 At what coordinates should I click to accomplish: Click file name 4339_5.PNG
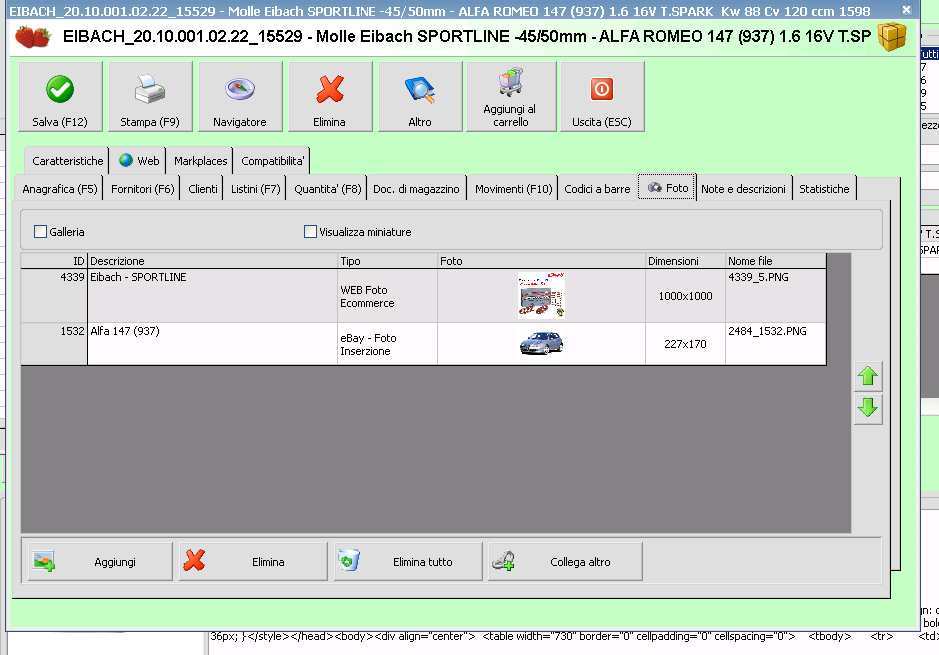pos(758,277)
